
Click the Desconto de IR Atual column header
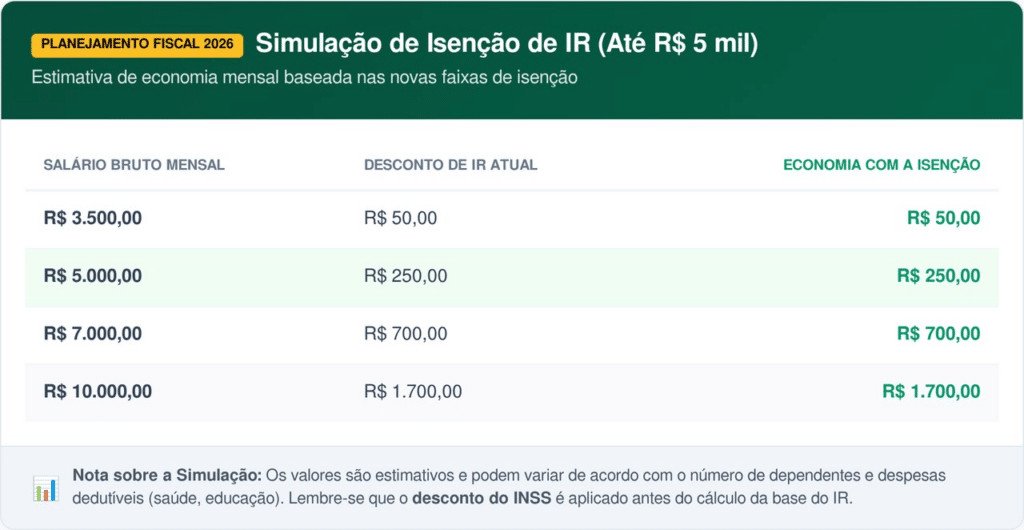(451, 165)
